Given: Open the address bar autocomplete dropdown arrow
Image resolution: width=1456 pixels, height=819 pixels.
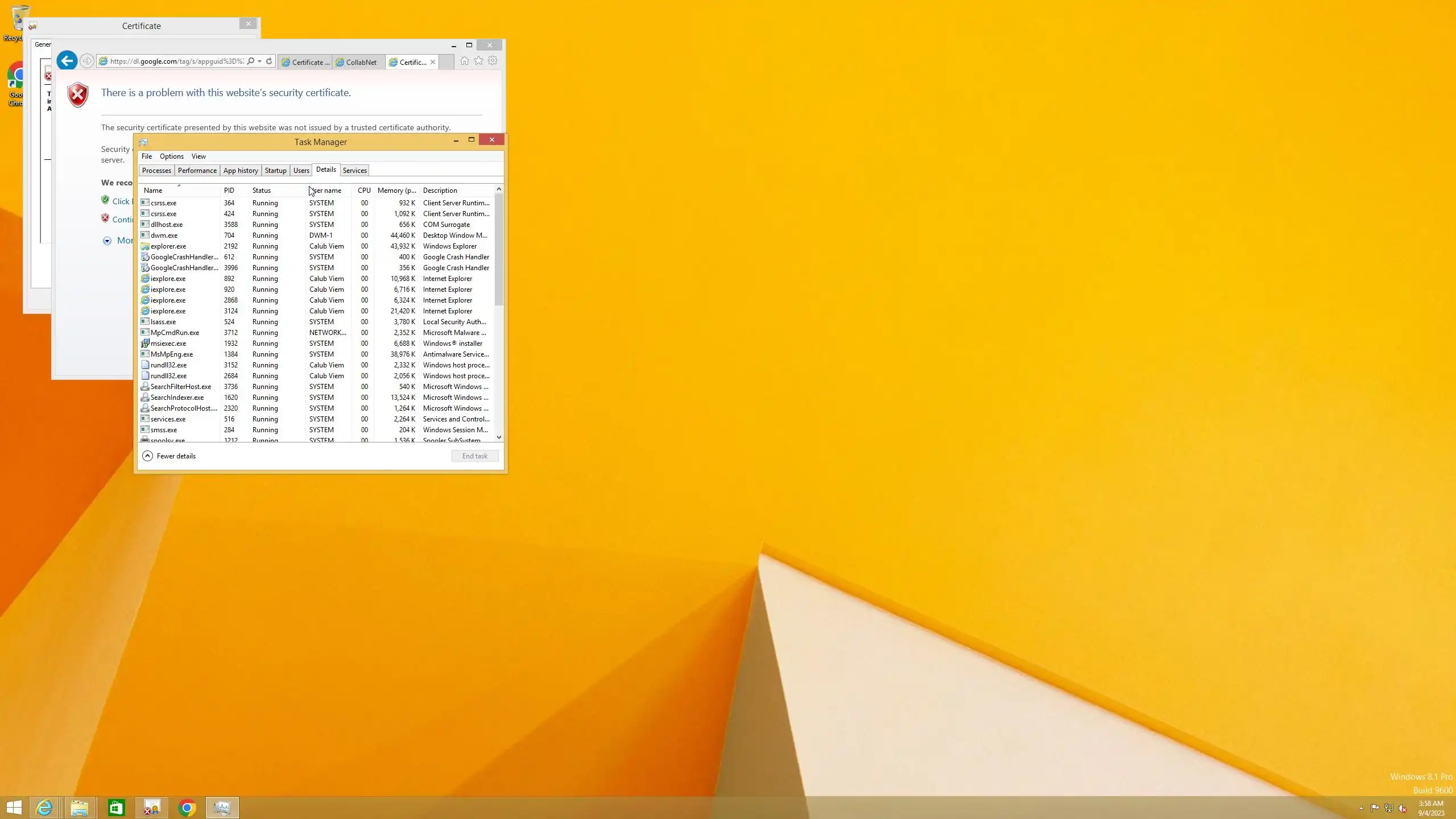Looking at the screenshot, I should [x=259, y=61].
